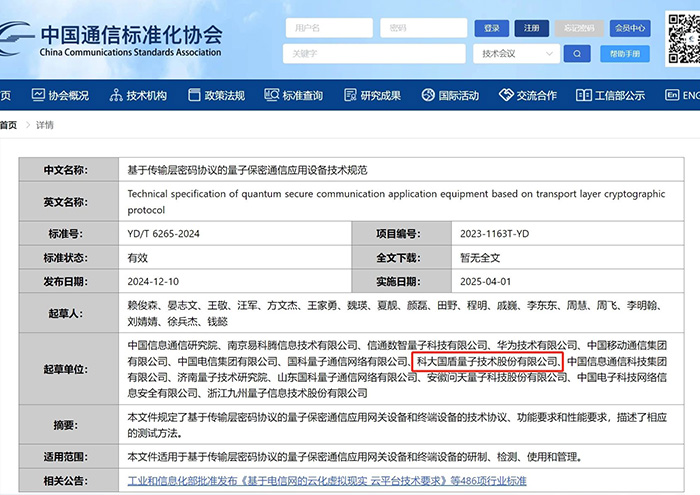Click the 工信部公示 book icon
700x495 pixels.
(x=583, y=95)
